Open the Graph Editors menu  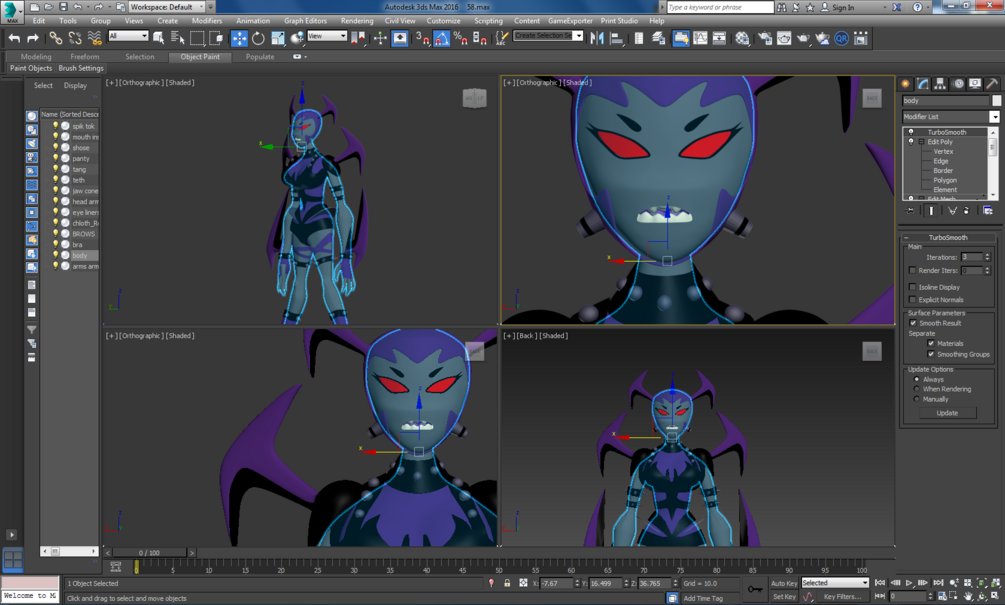click(x=305, y=21)
